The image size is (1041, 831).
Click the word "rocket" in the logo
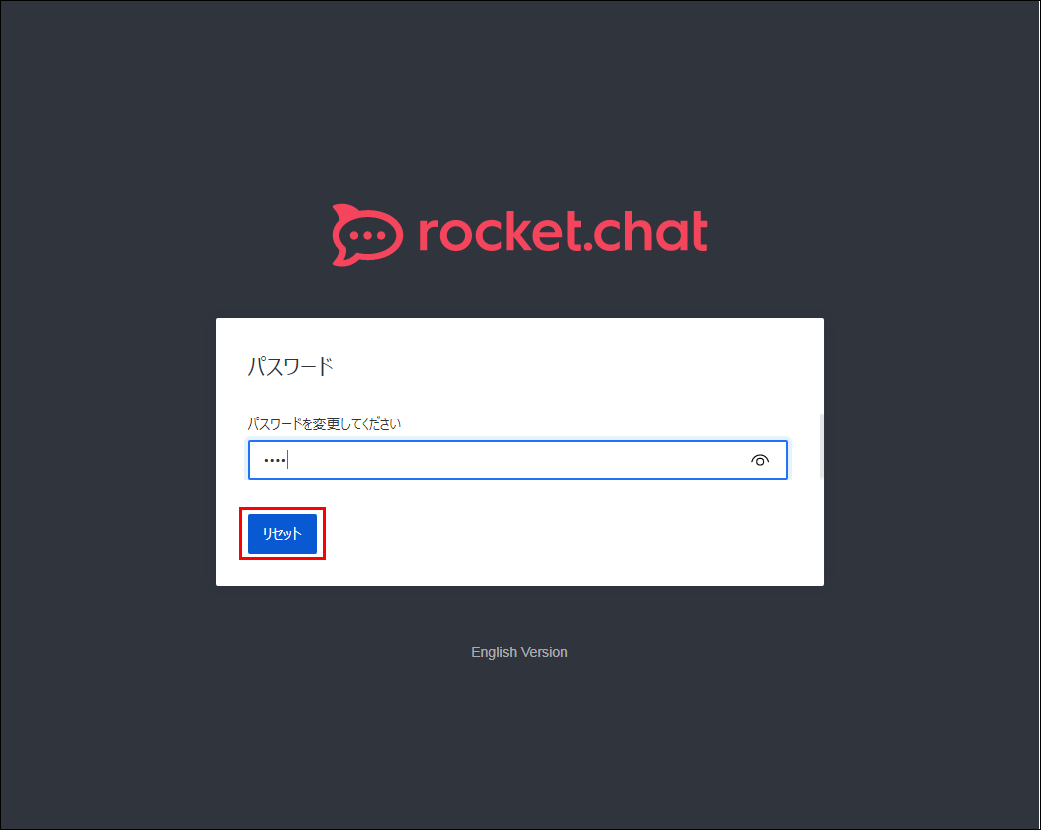(497, 232)
